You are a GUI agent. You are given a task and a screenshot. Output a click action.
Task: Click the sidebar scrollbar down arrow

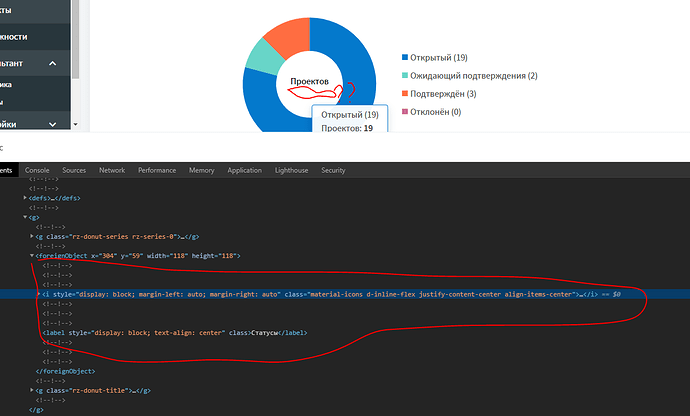[75, 125]
